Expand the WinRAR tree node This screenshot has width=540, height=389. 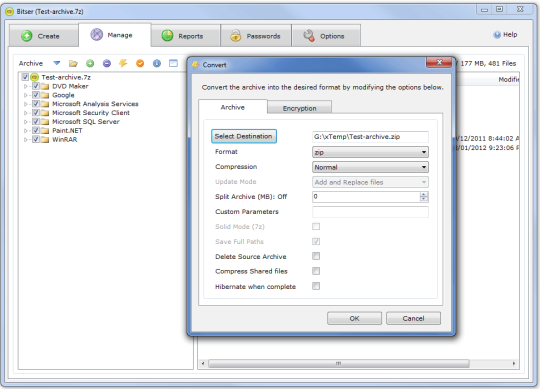pyautogui.click(x=25, y=140)
